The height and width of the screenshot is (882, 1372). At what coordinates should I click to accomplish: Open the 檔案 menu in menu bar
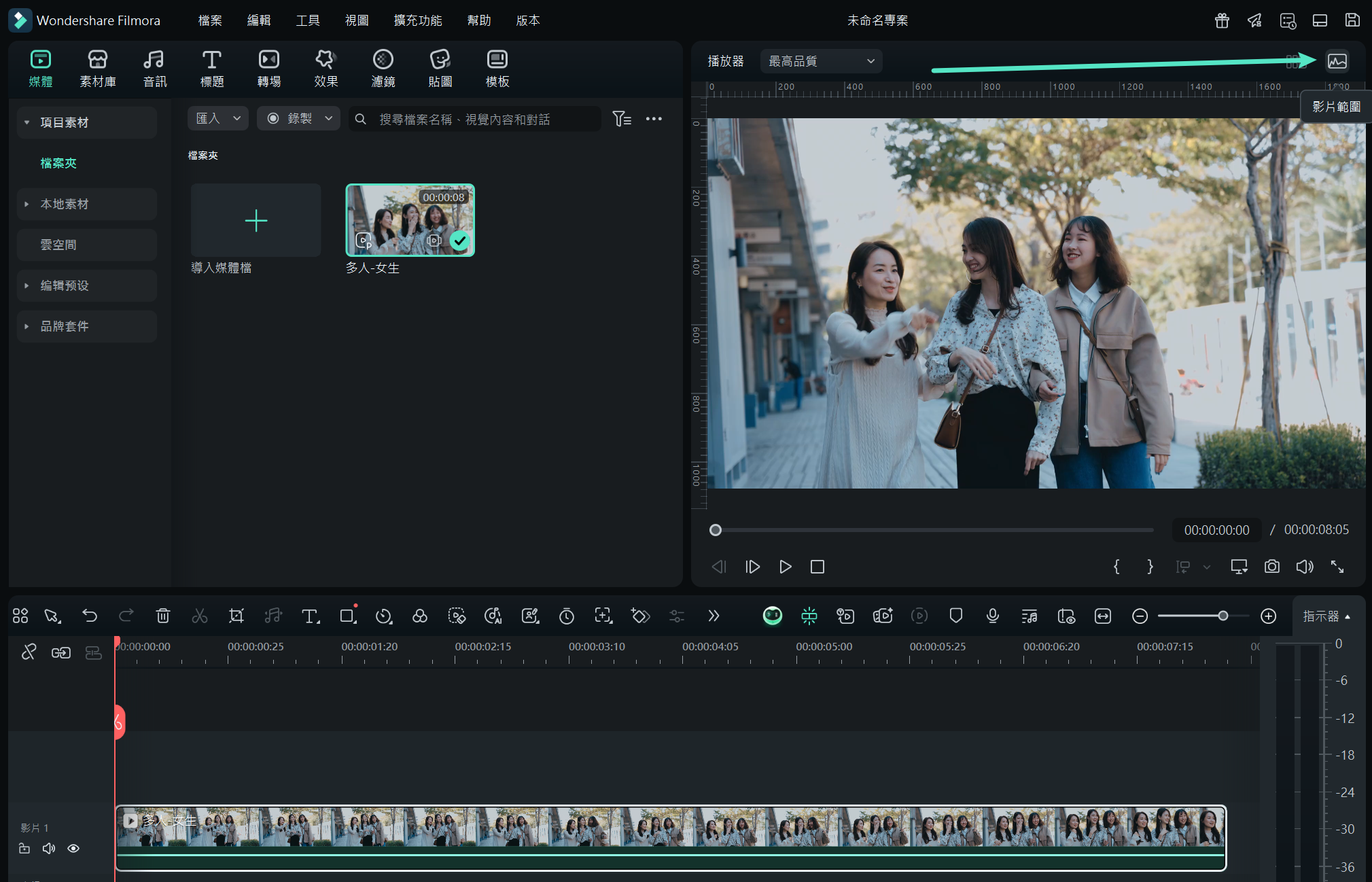click(210, 20)
